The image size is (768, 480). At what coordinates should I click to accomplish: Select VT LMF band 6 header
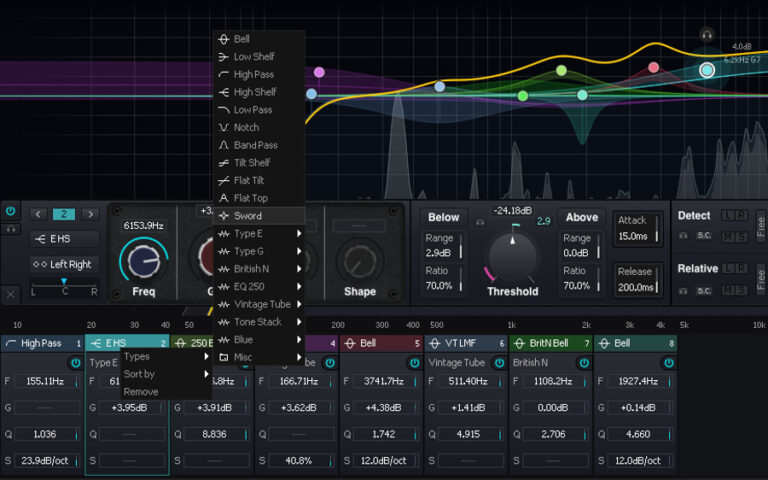pos(466,343)
